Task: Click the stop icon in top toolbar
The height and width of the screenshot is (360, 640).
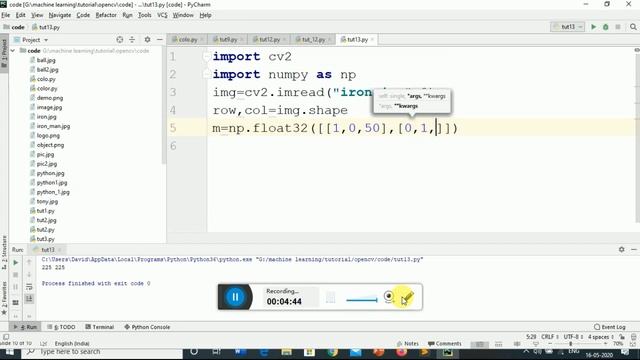Action: (618, 27)
